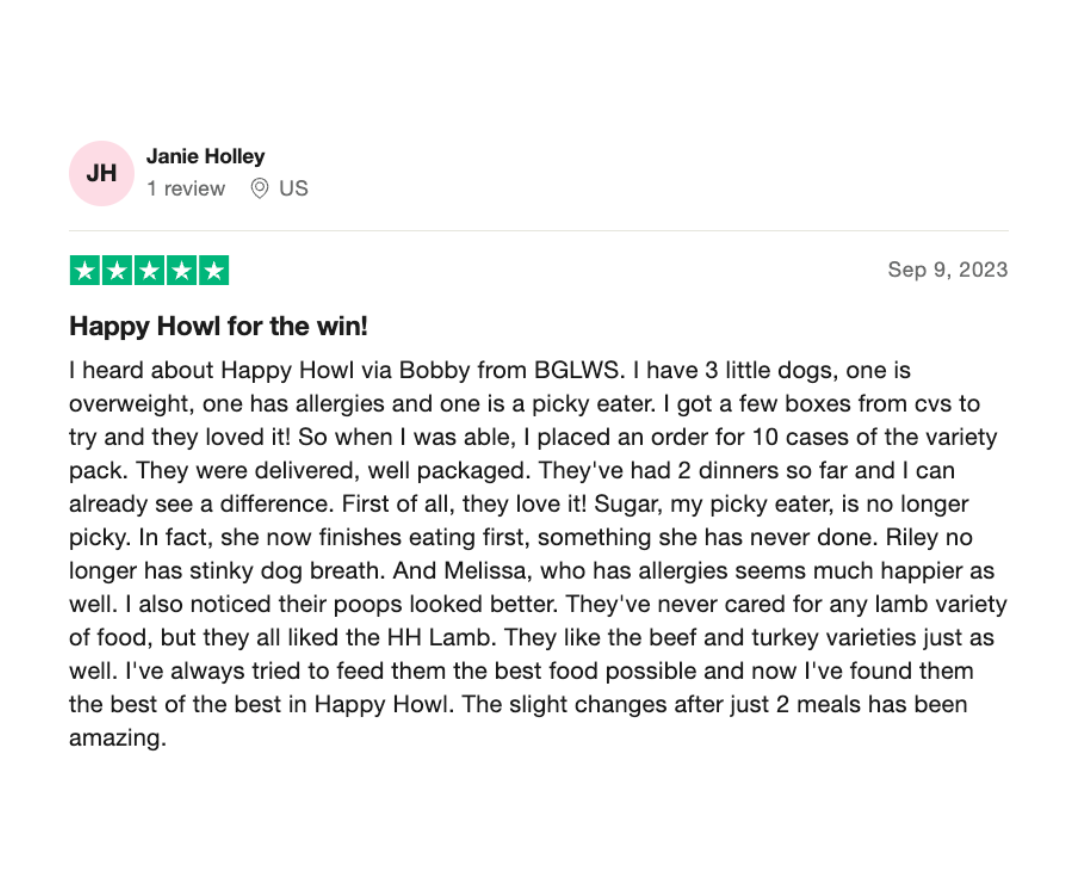Viewport: 1080px width, 880px height.
Task: Click the first green rating star
Action: pos(85,271)
